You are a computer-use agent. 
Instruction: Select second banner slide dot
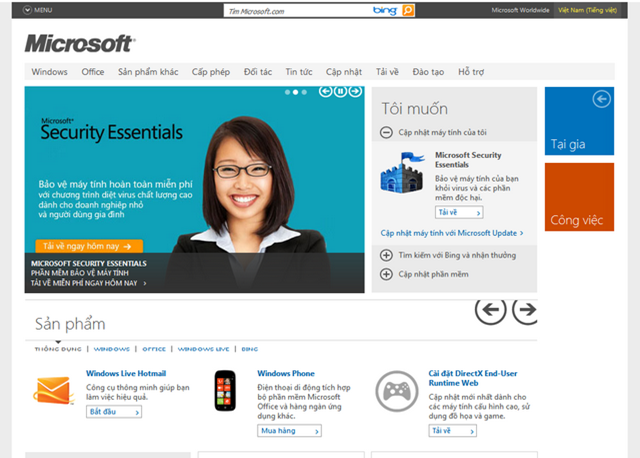point(296,92)
